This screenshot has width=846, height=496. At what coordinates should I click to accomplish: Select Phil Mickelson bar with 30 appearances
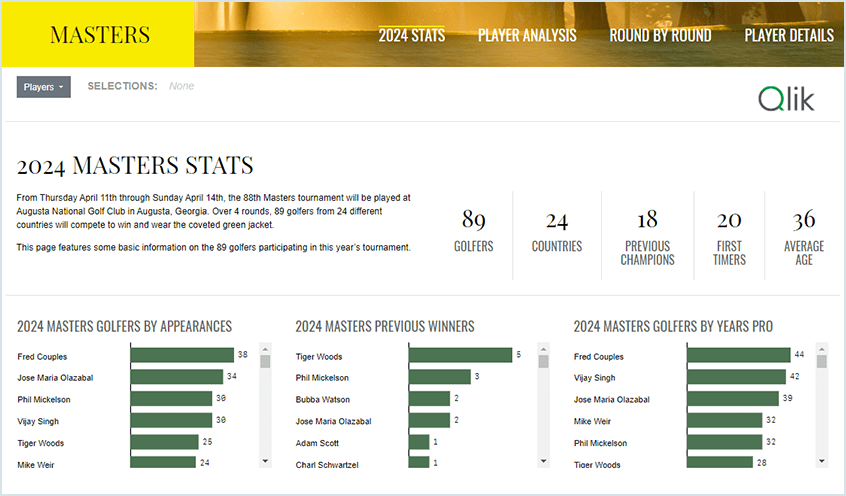[171, 398]
